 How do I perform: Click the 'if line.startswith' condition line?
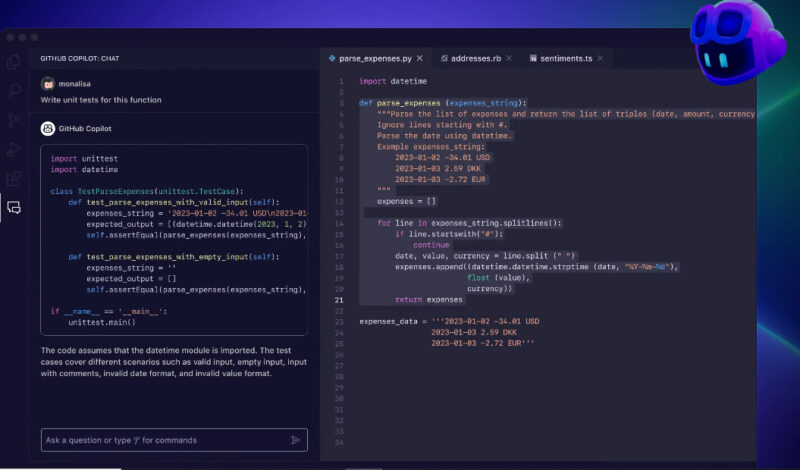pyautogui.click(x=449, y=234)
